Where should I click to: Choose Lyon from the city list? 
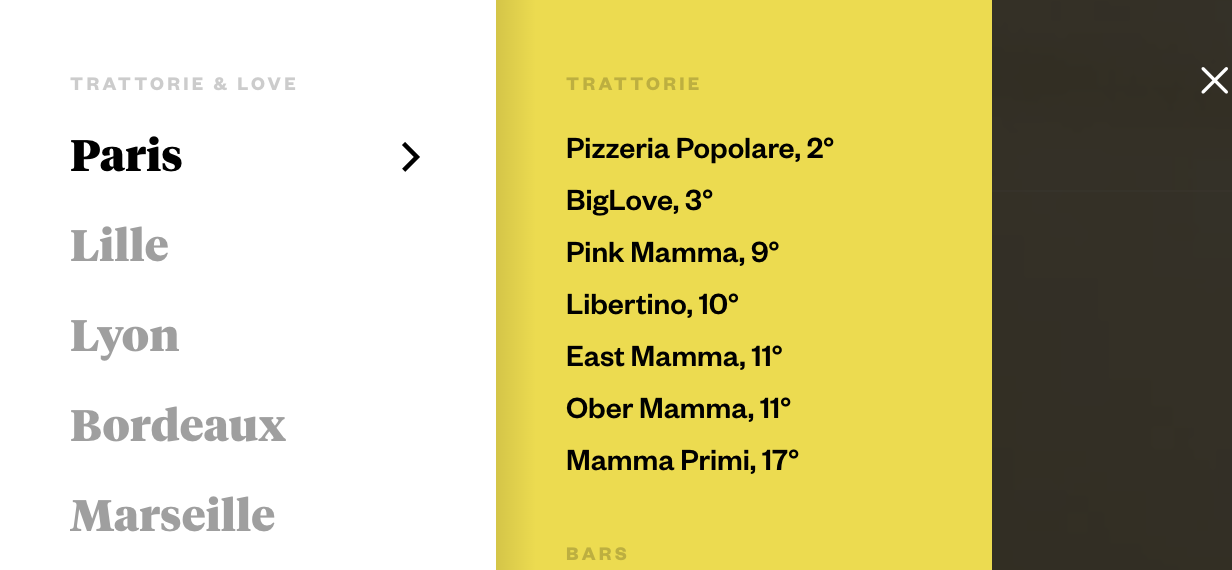coord(125,336)
